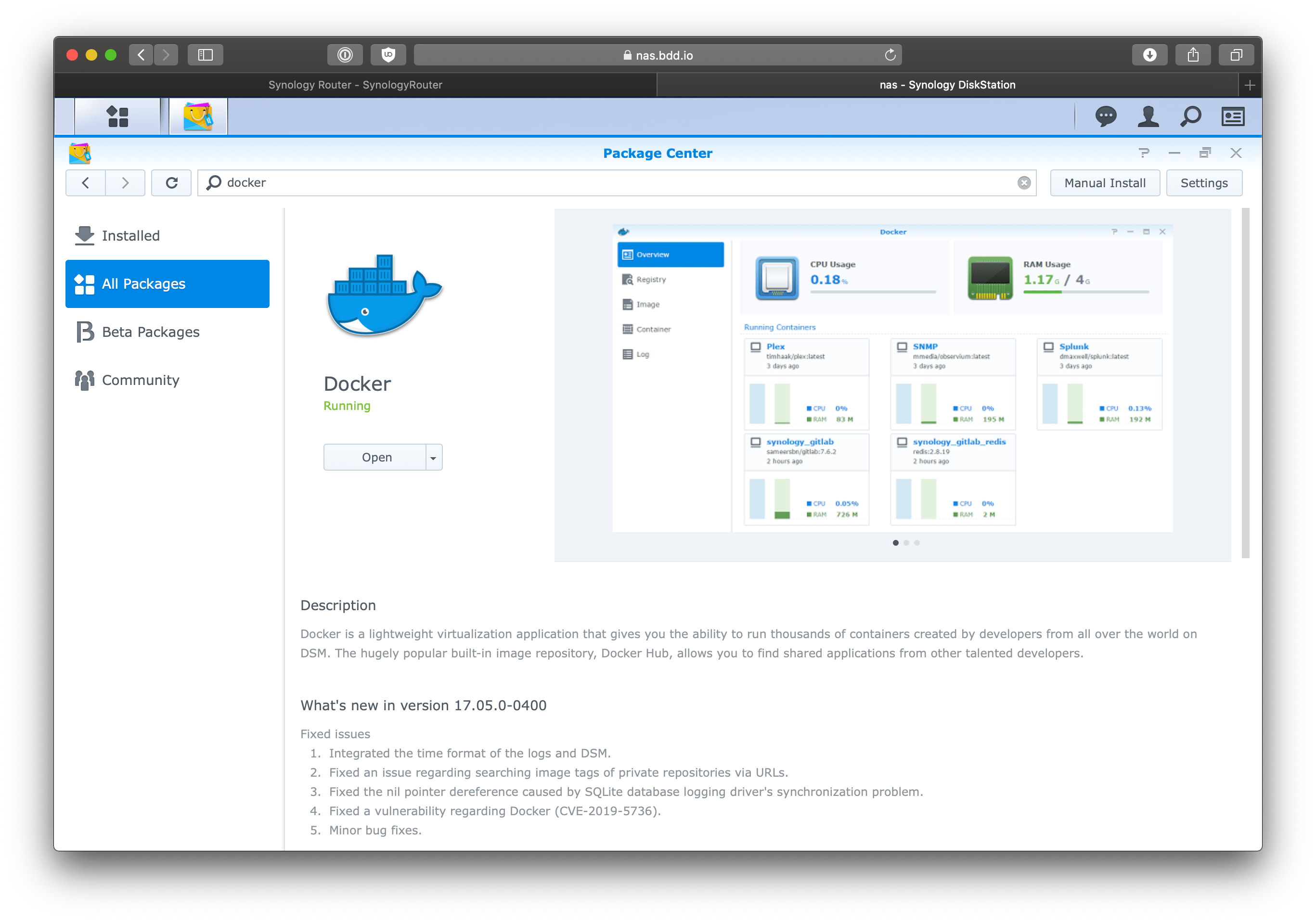The height and width of the screenshot is (922, 1316).
Task: Select the Installed category
Action: 130,235
